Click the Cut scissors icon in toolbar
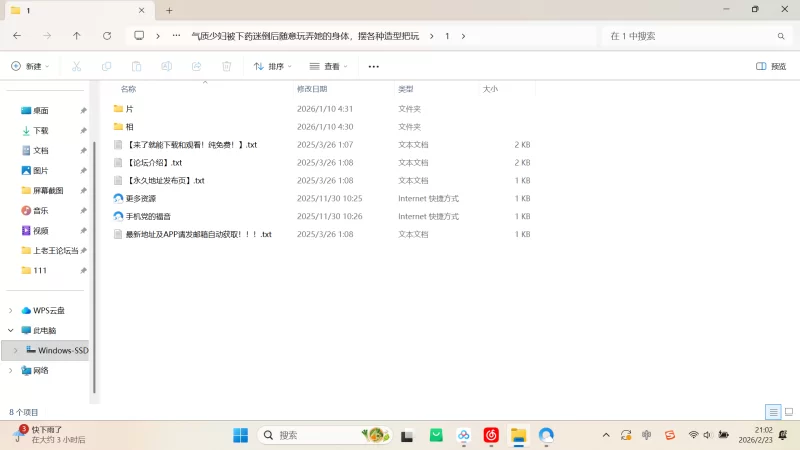 75,66
